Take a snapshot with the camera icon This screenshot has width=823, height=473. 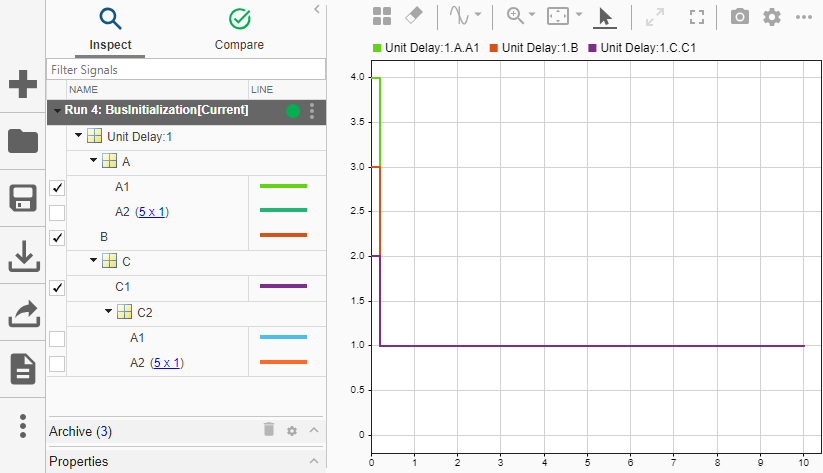click(740, 17)
